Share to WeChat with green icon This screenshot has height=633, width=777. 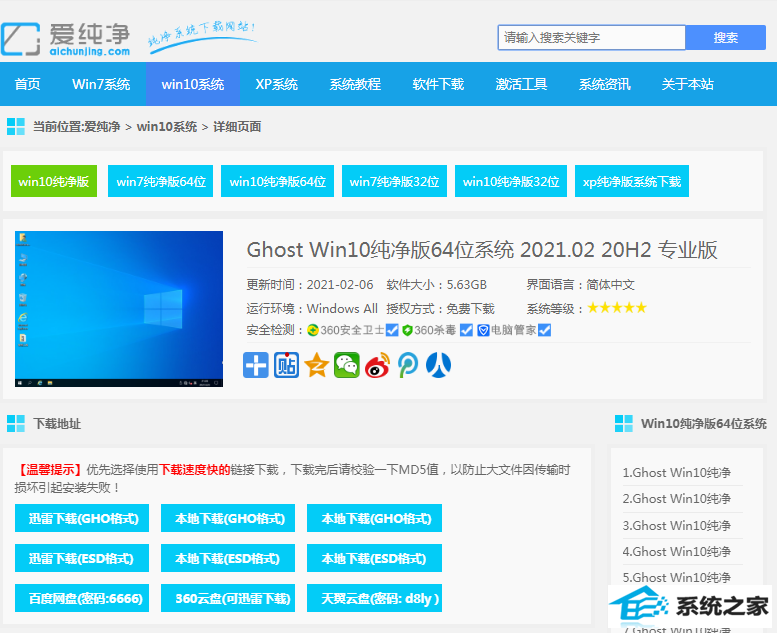(347, 365)
